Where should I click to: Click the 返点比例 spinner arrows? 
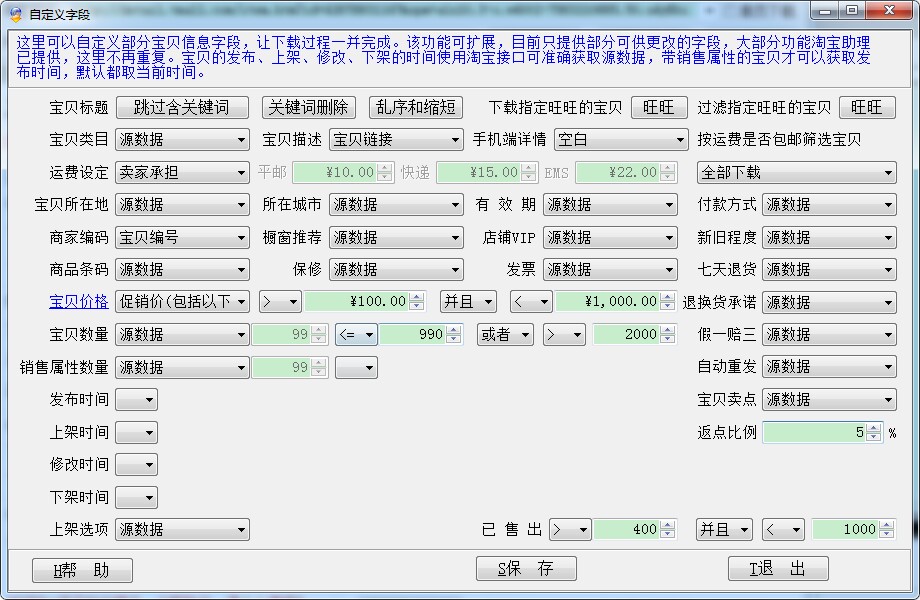tap(874, 433)
